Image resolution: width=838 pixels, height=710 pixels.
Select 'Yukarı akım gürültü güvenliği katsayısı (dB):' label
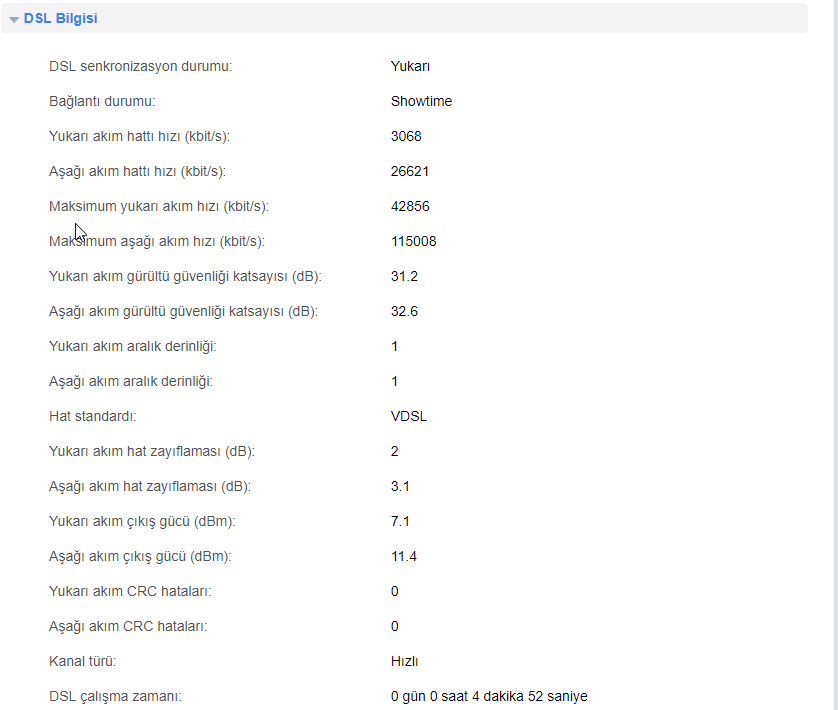tap(185, 276)
